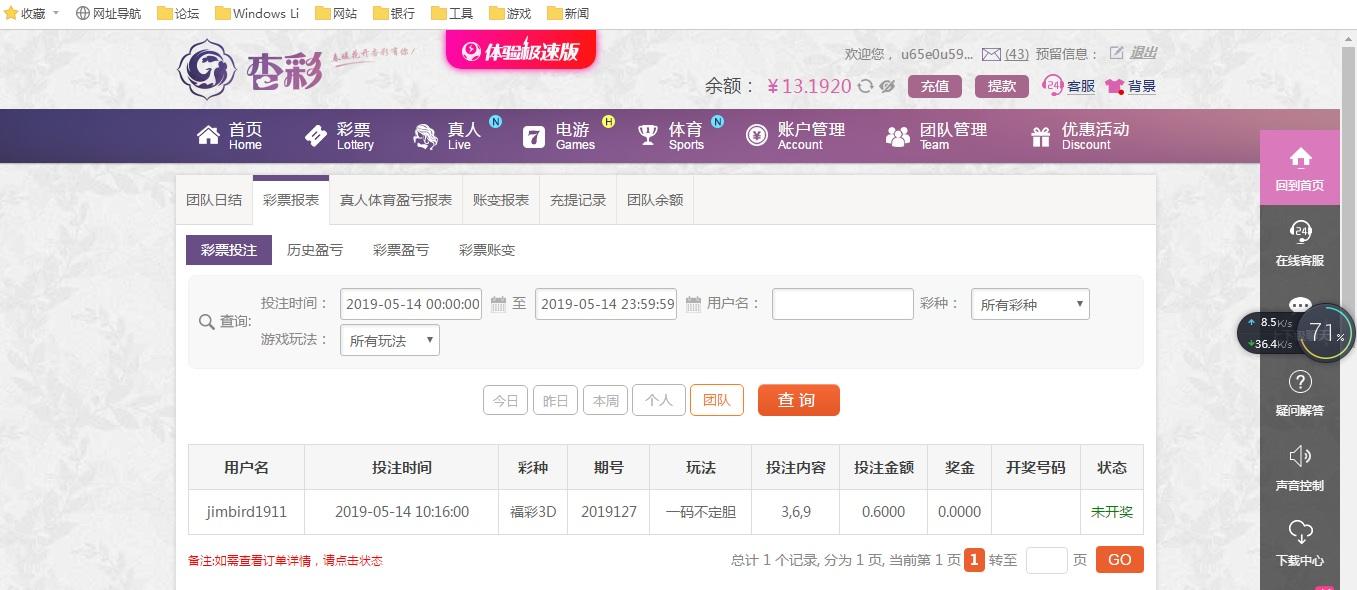The image size is (1357, 590).
Task: Open calendar icon for start betting time
Action: pyautogui.click(x=498, y=304)
